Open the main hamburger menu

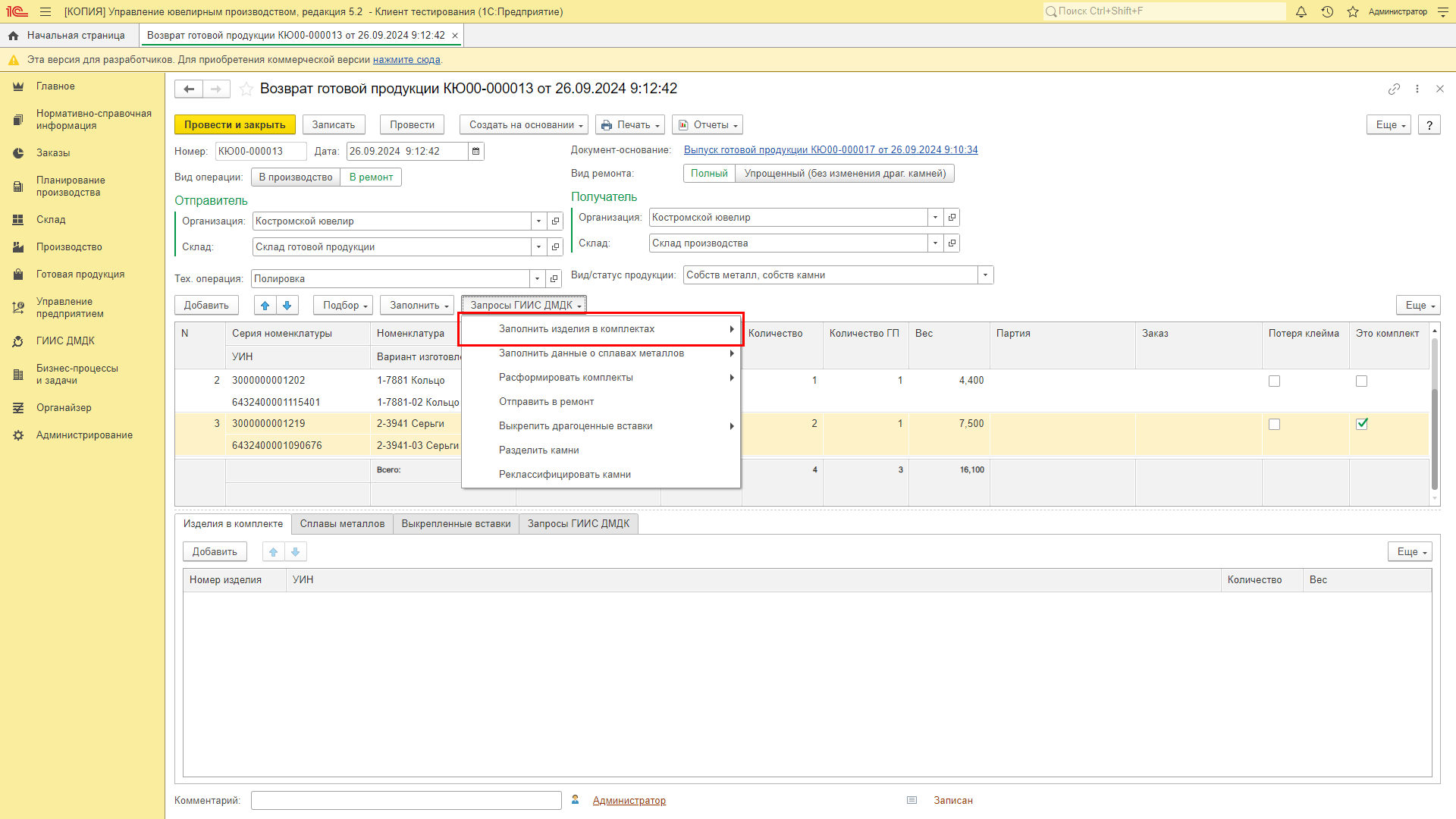coord(45,11)
